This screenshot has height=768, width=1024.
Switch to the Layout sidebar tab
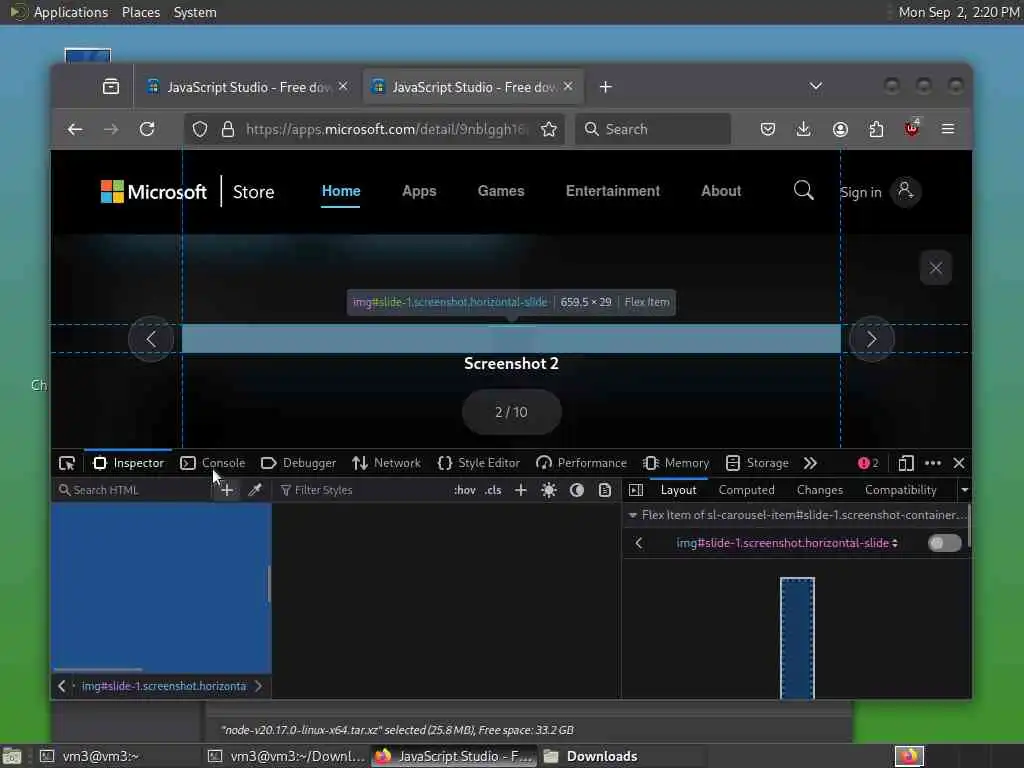[679, 490]
